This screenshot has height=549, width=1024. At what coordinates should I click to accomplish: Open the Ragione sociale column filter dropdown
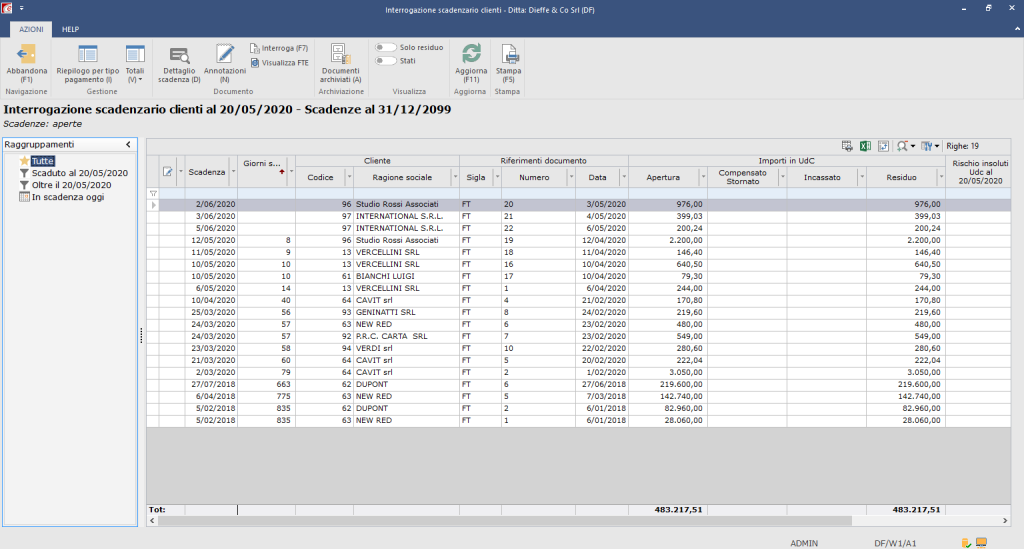[x=455, y=178]
